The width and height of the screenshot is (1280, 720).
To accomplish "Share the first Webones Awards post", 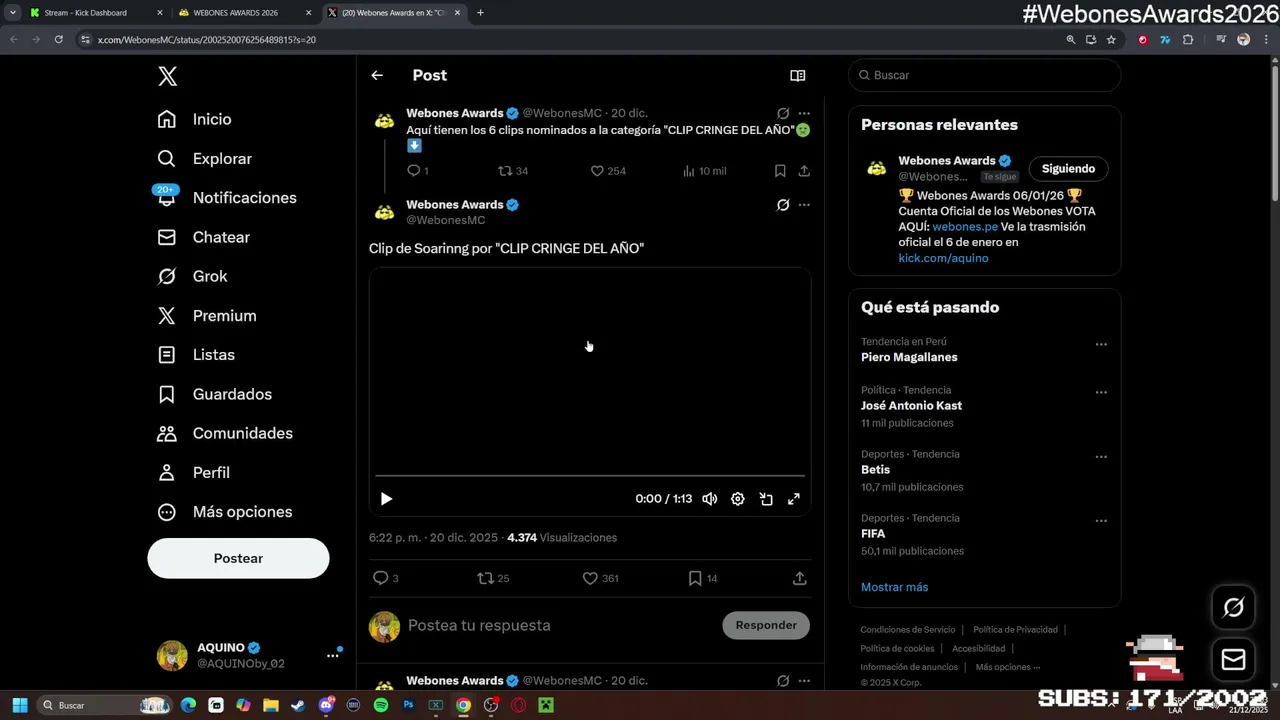I will click(x=804, y=171).
